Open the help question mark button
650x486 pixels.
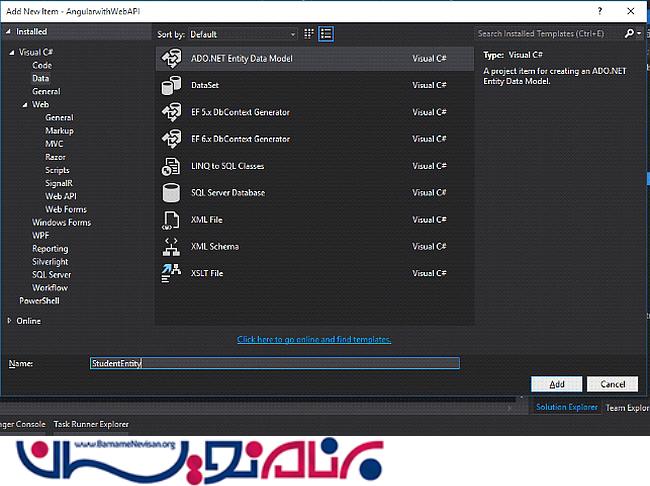pyautogui.click(x=599, y=11)
